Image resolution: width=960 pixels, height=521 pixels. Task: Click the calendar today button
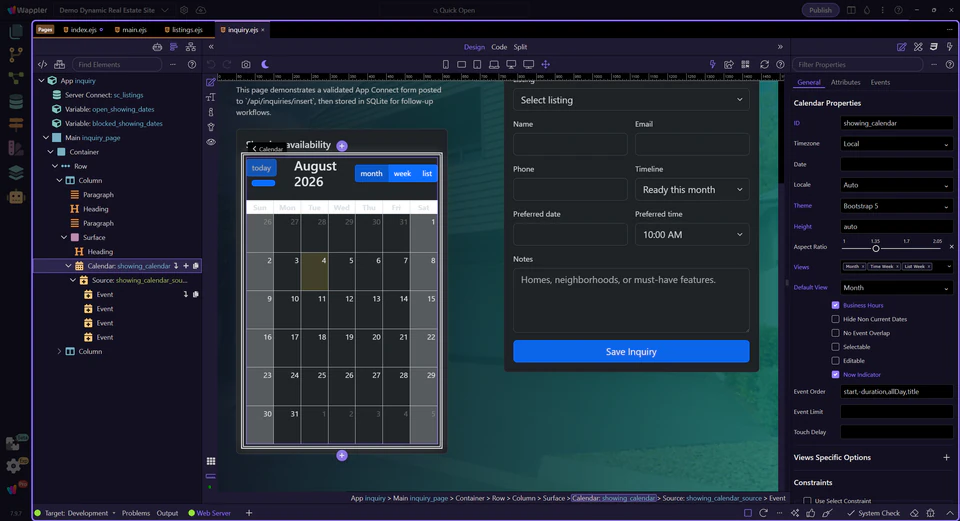(x=261, y=168)
